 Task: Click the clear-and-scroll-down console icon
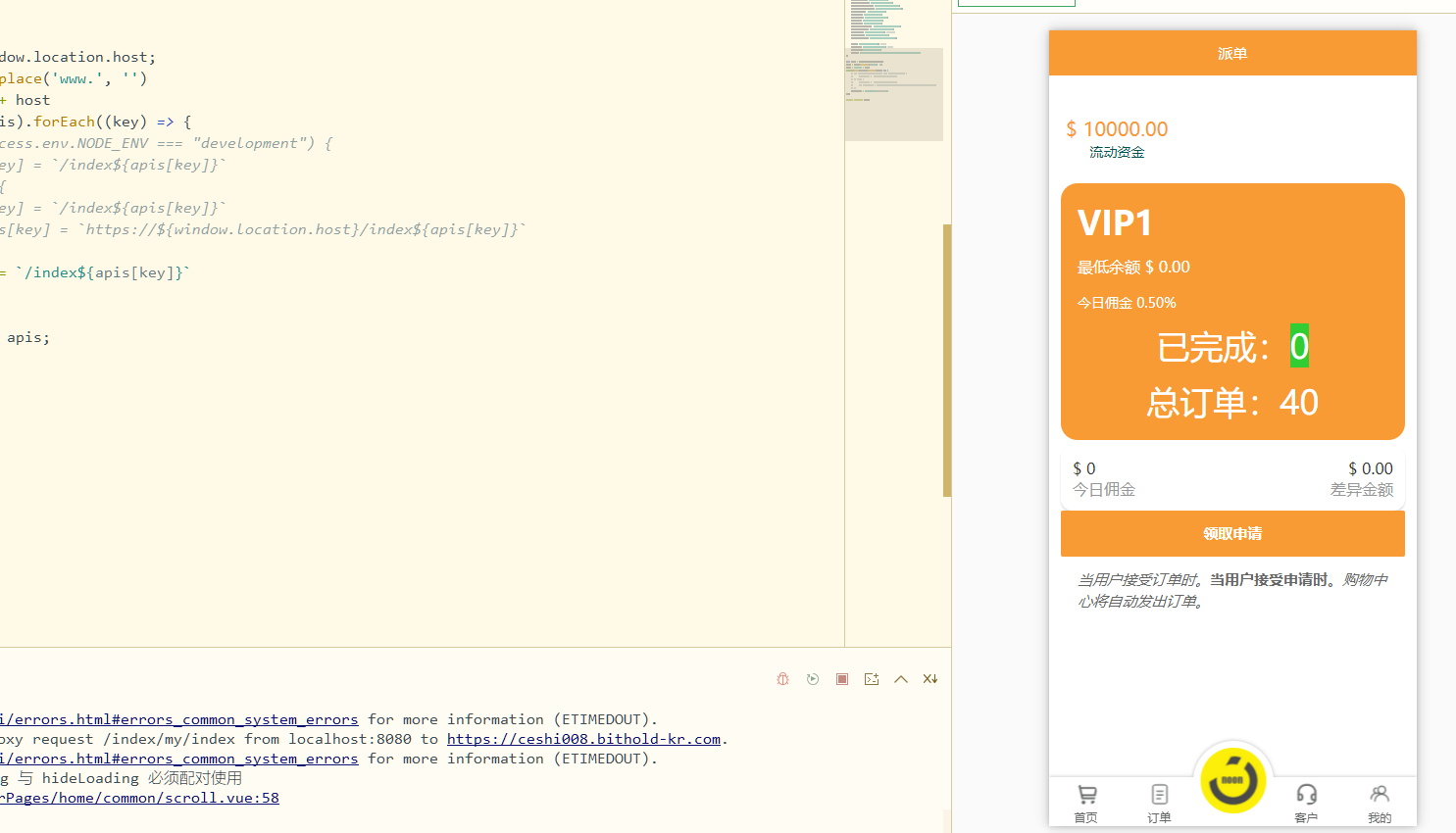pyautogui.click(x=930, y=679)
